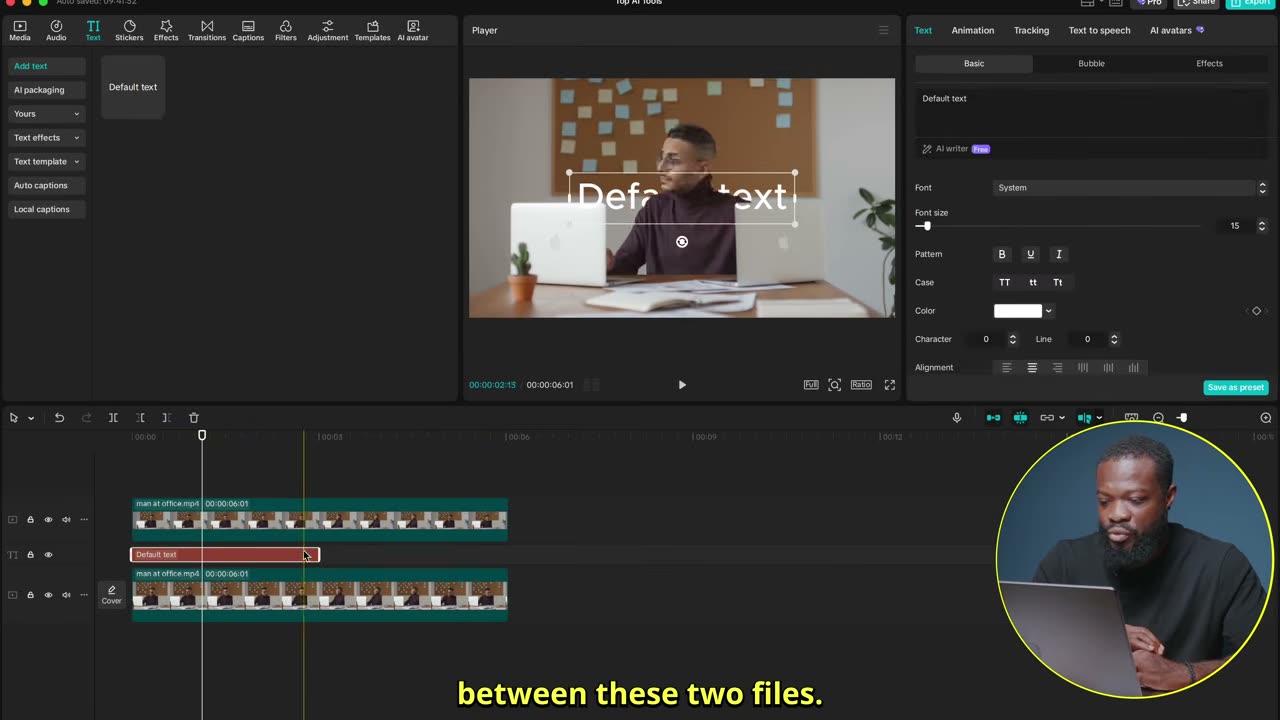1280x720 pixels.
Task: Toggle italic text pattern
Action: 1059,254
